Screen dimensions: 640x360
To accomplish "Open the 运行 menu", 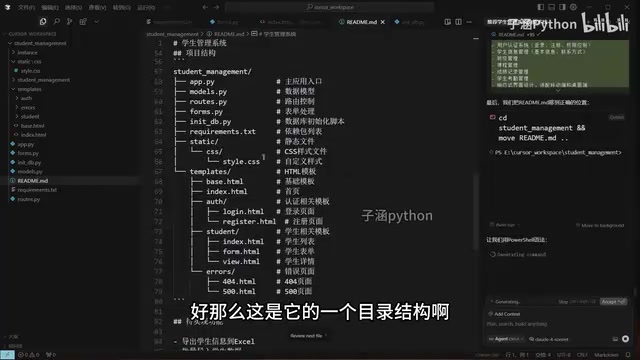I will click(146, 7).
